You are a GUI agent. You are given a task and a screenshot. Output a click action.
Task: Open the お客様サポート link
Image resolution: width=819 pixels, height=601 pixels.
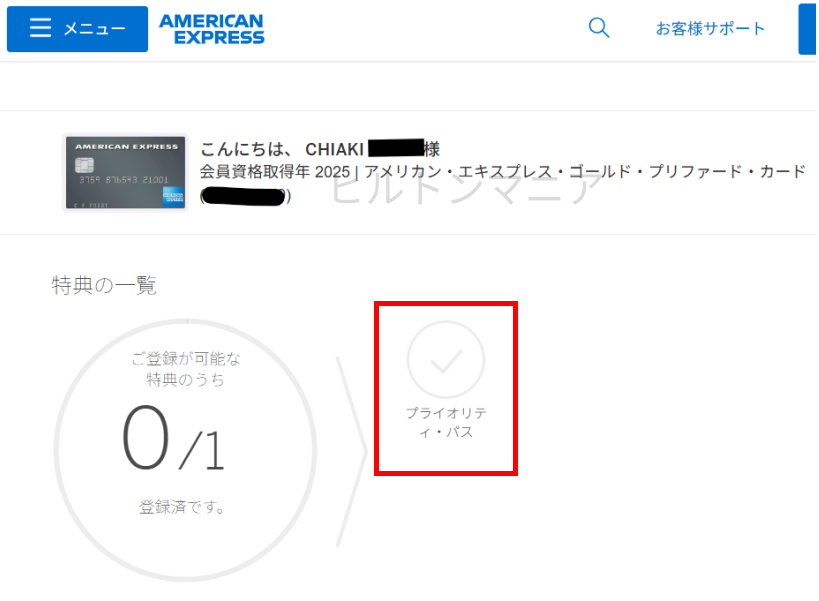pos(710,28)
